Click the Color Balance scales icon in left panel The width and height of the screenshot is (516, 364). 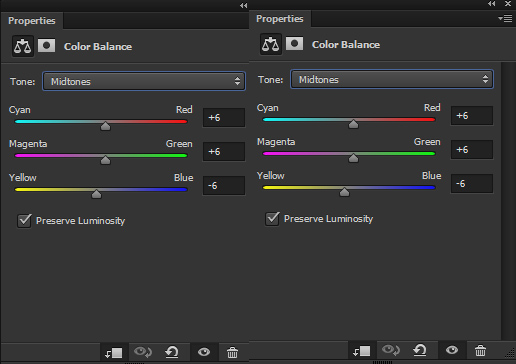[x=23, y=46]
